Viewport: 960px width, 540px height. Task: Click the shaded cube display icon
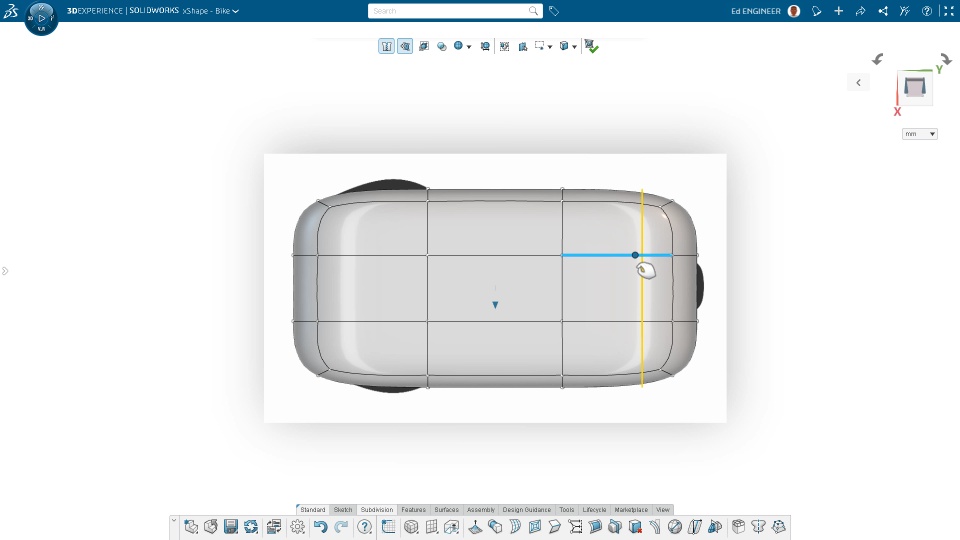pyautogui.click(x=424, y=47)
